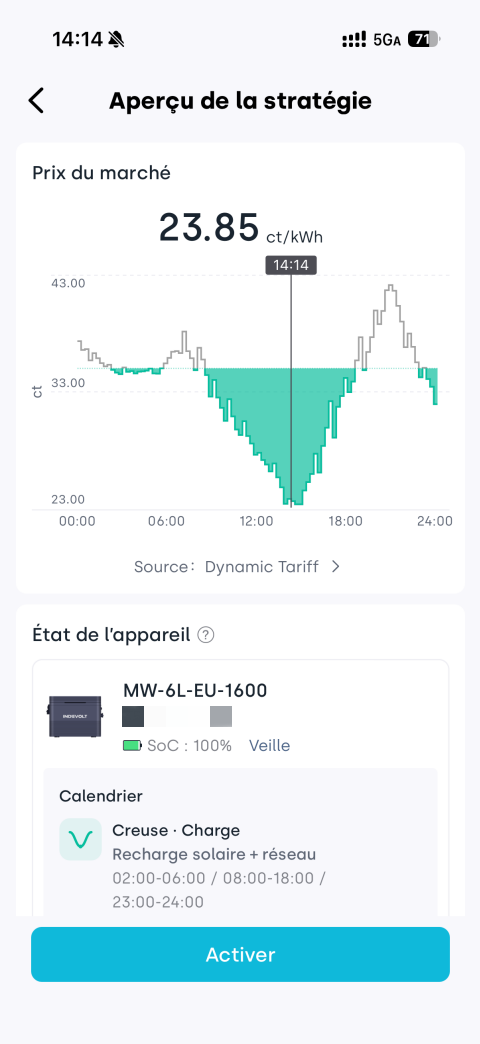Expand the Dynamic Tariff source chevron
Screen dimensions: 480x1044
(336, 567)
